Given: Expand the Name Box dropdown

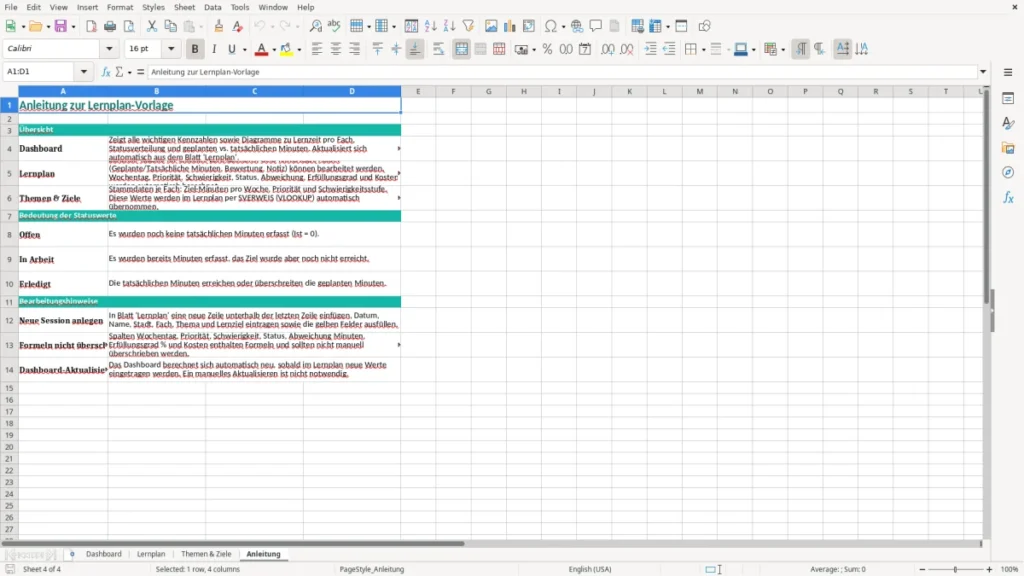Looking at the screenshot, I should point(84,72).
